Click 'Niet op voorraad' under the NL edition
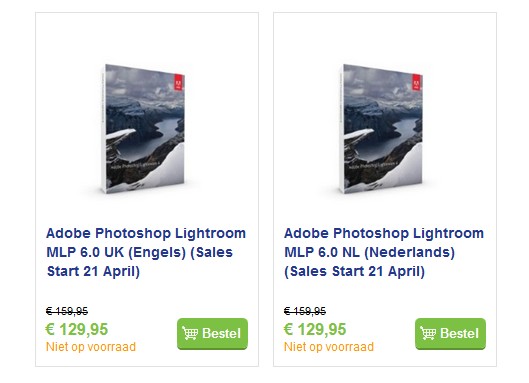Image resolution: width=529 pixels, height=383 pixels. click(x=329, y=347)
